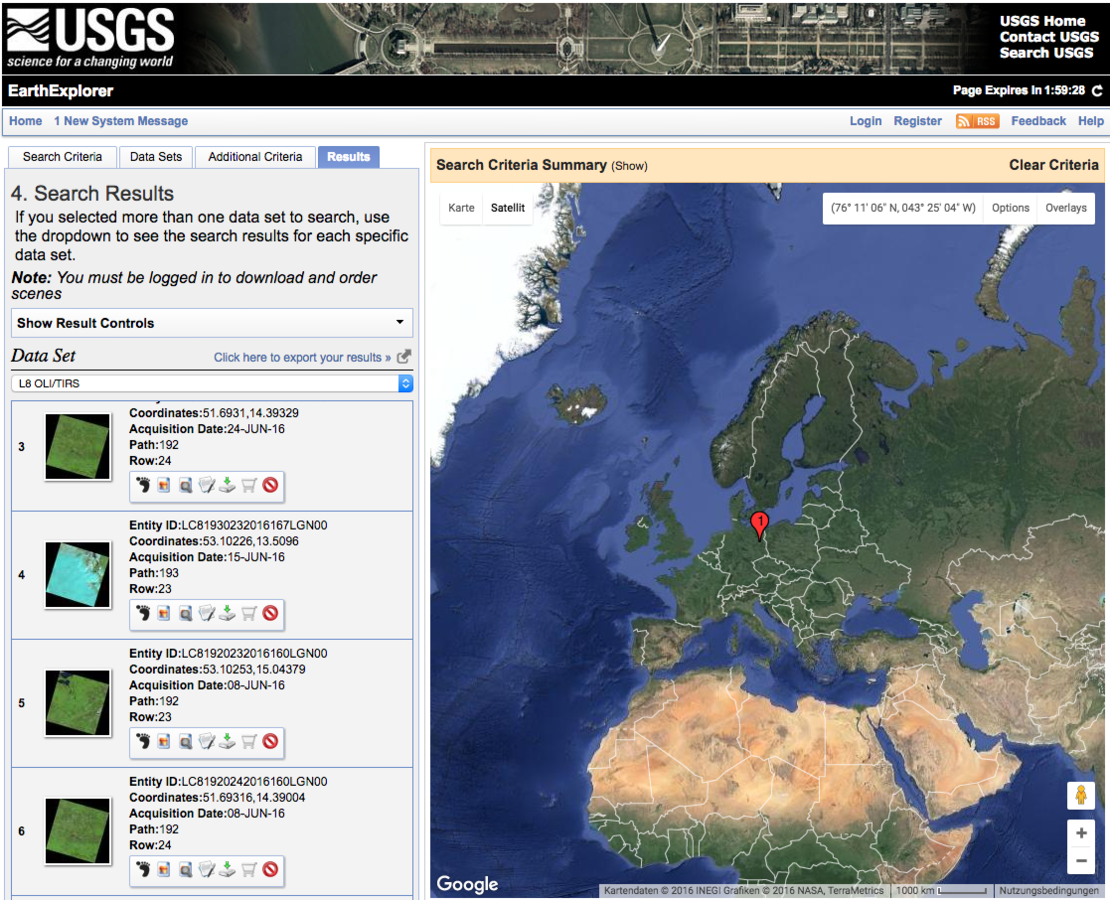Go to the Home link
Screen dimensions: 1110x900
(x=25, y=121)
